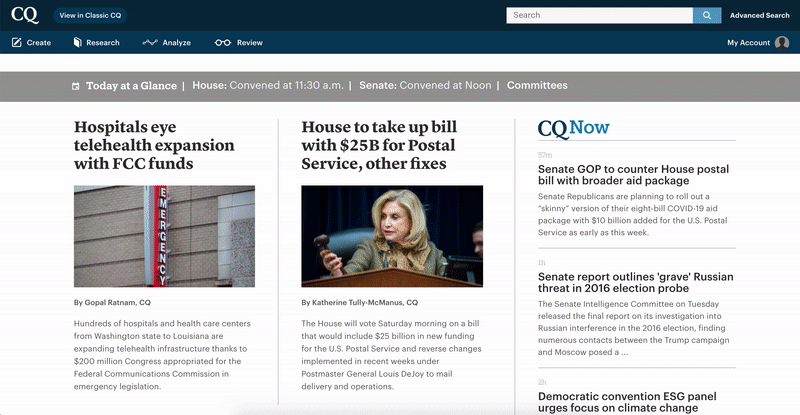This screenshot has height=415, width=800.
Task: Open the Create menu
Action: (x=32, y=42)
